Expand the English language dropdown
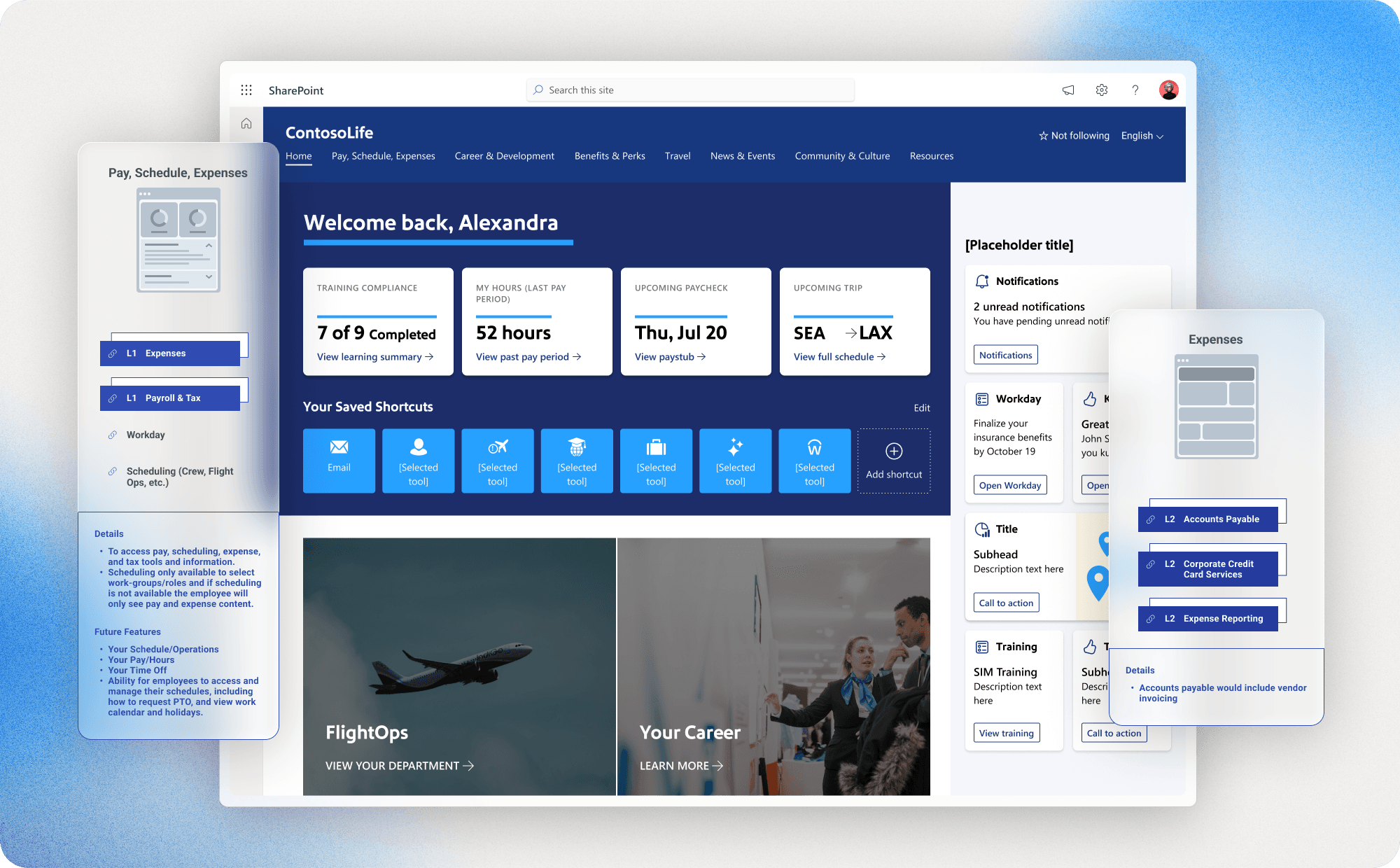 click(x=1142, y=136)
